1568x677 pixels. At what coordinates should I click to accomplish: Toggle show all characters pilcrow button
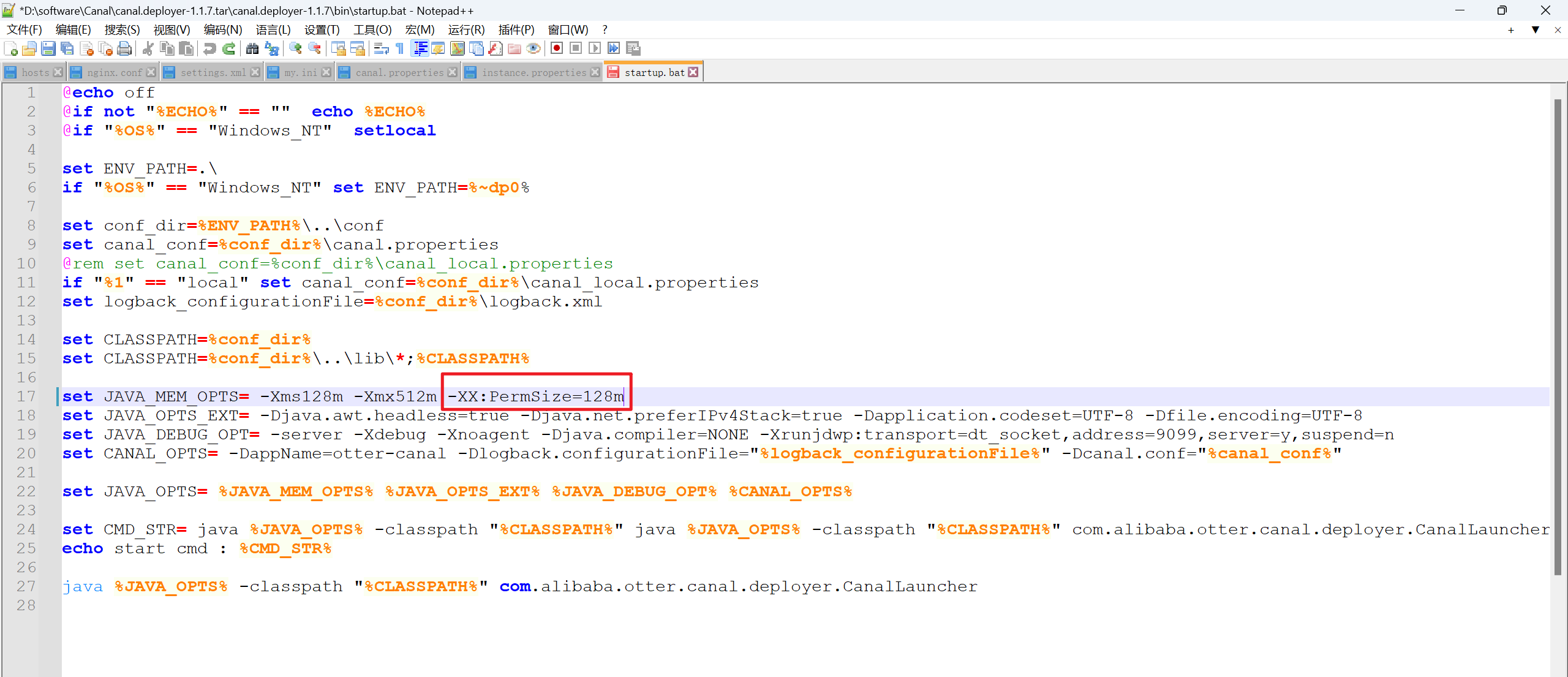click(400, 48)
